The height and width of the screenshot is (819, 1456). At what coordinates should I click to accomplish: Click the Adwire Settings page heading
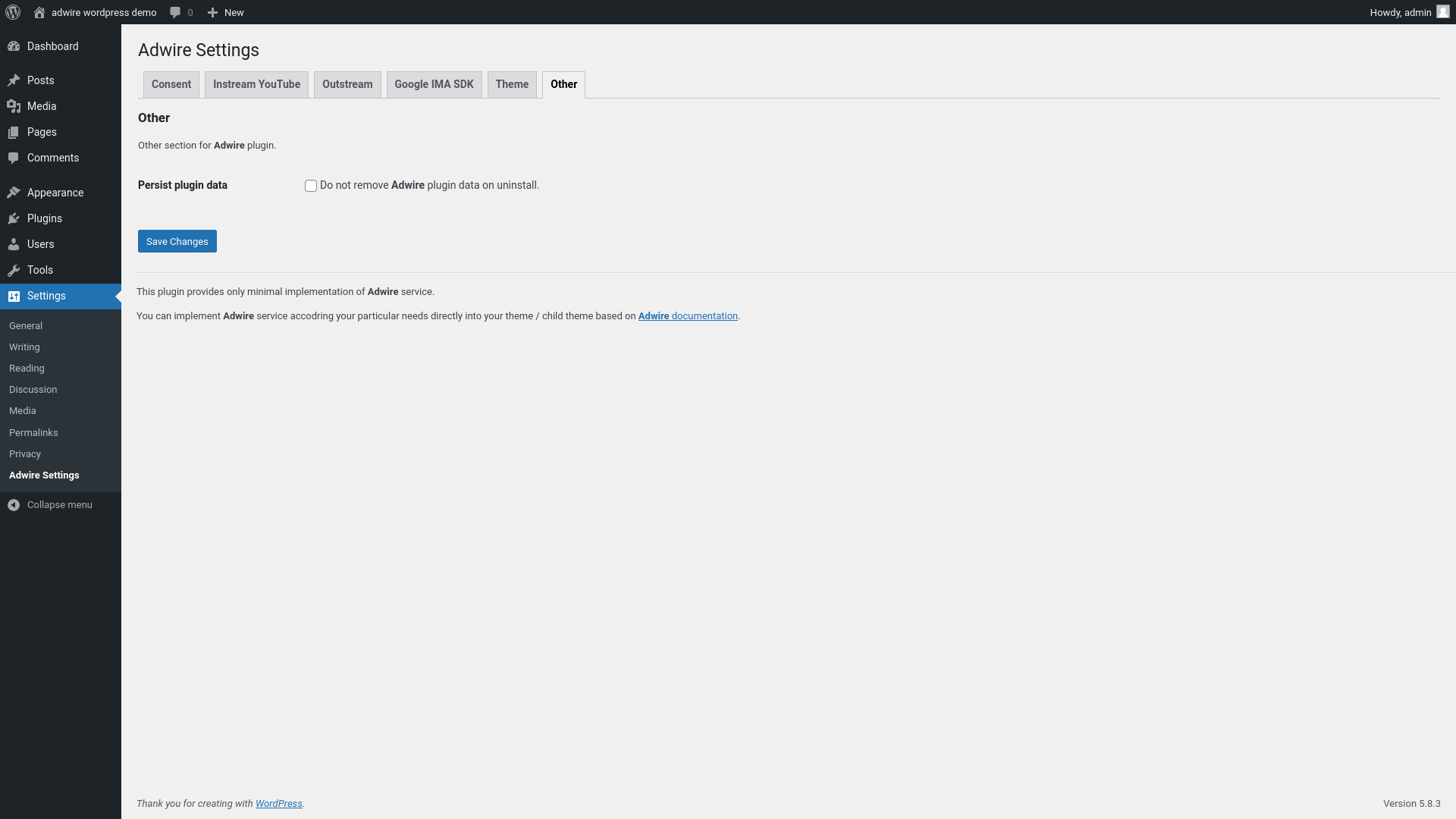coord(199,50)
